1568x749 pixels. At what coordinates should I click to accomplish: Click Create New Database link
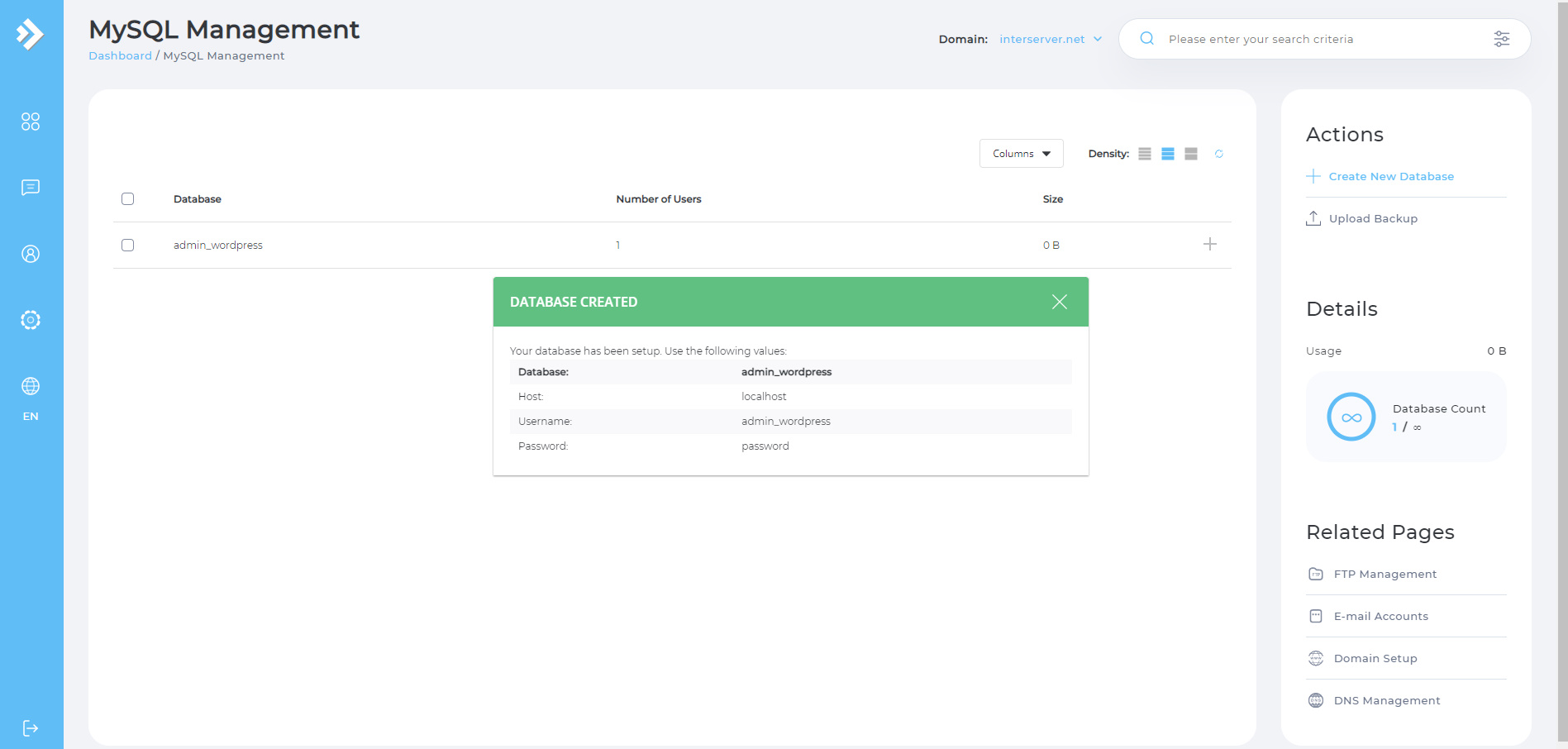[1391, 176]
